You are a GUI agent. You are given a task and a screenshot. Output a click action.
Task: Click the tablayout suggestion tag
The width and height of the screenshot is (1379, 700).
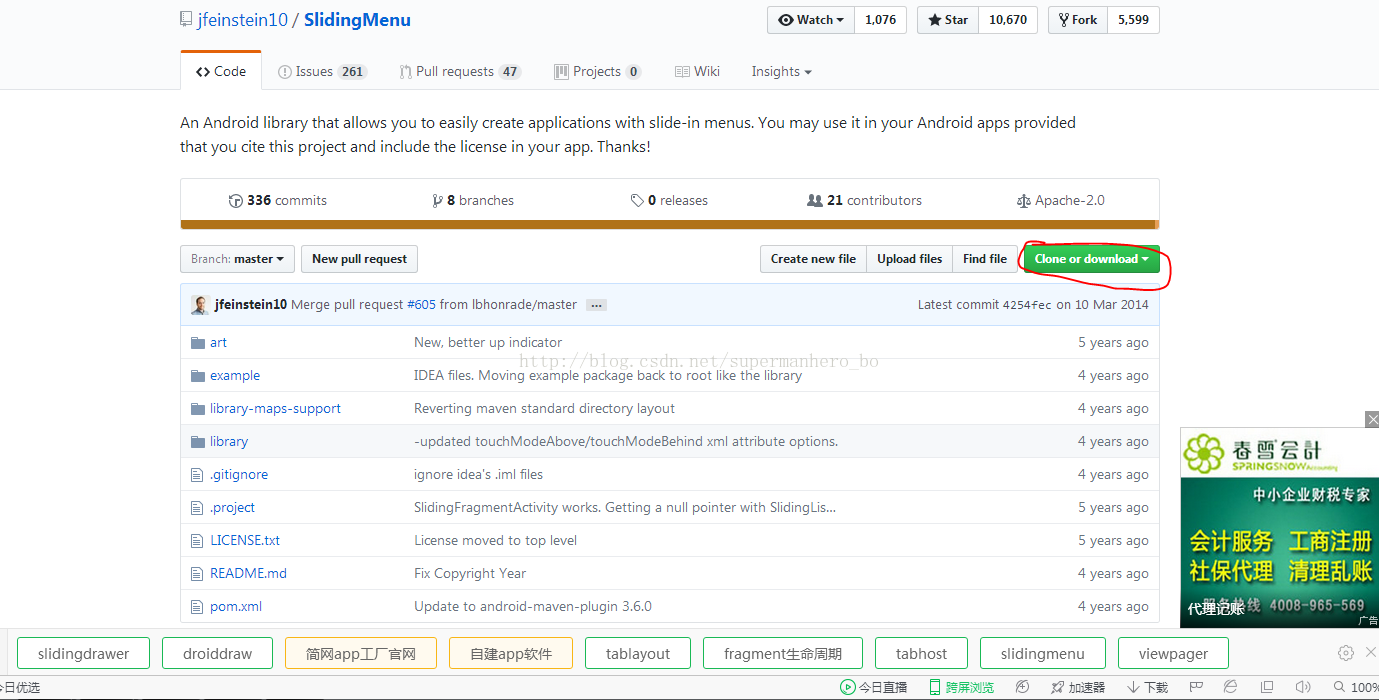638,654
